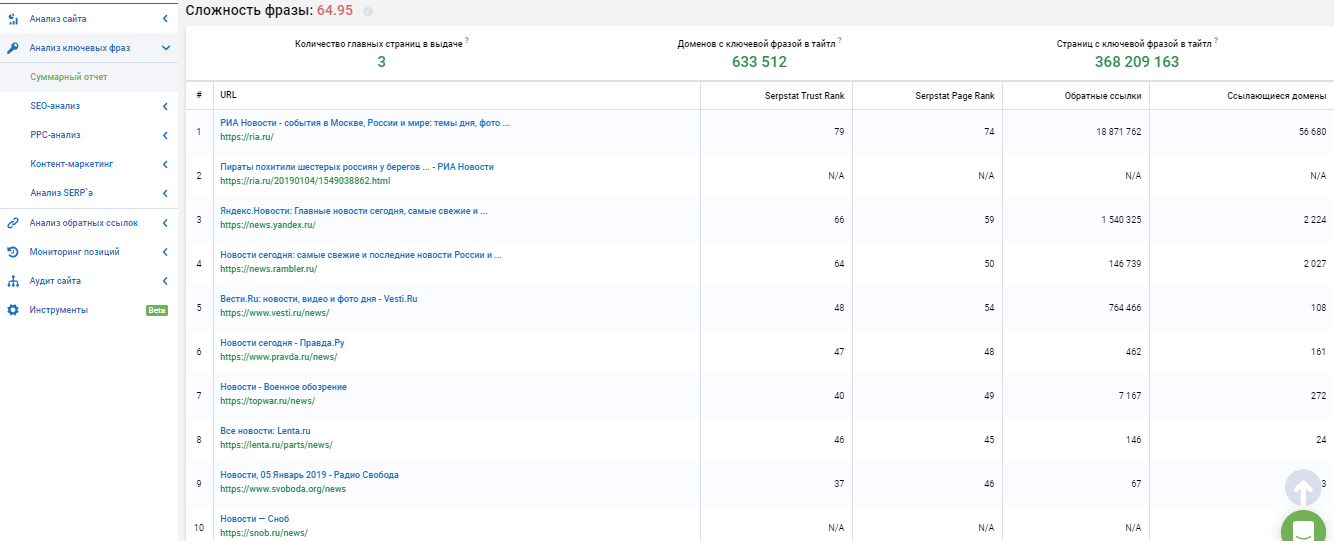
Task: Expand Контент-маркетинг chevron
Action: [x=165, y=164]
